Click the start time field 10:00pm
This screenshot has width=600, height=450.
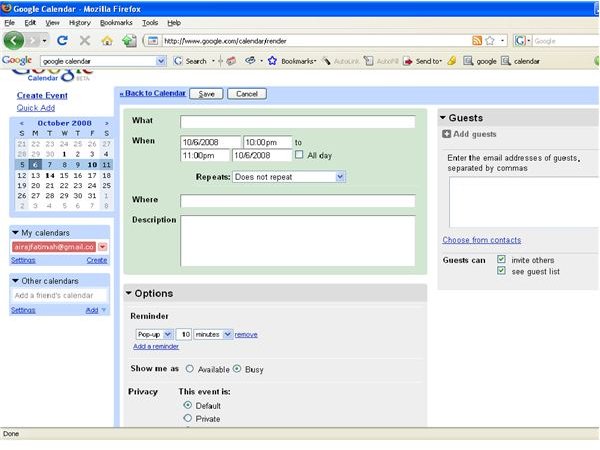267,142
